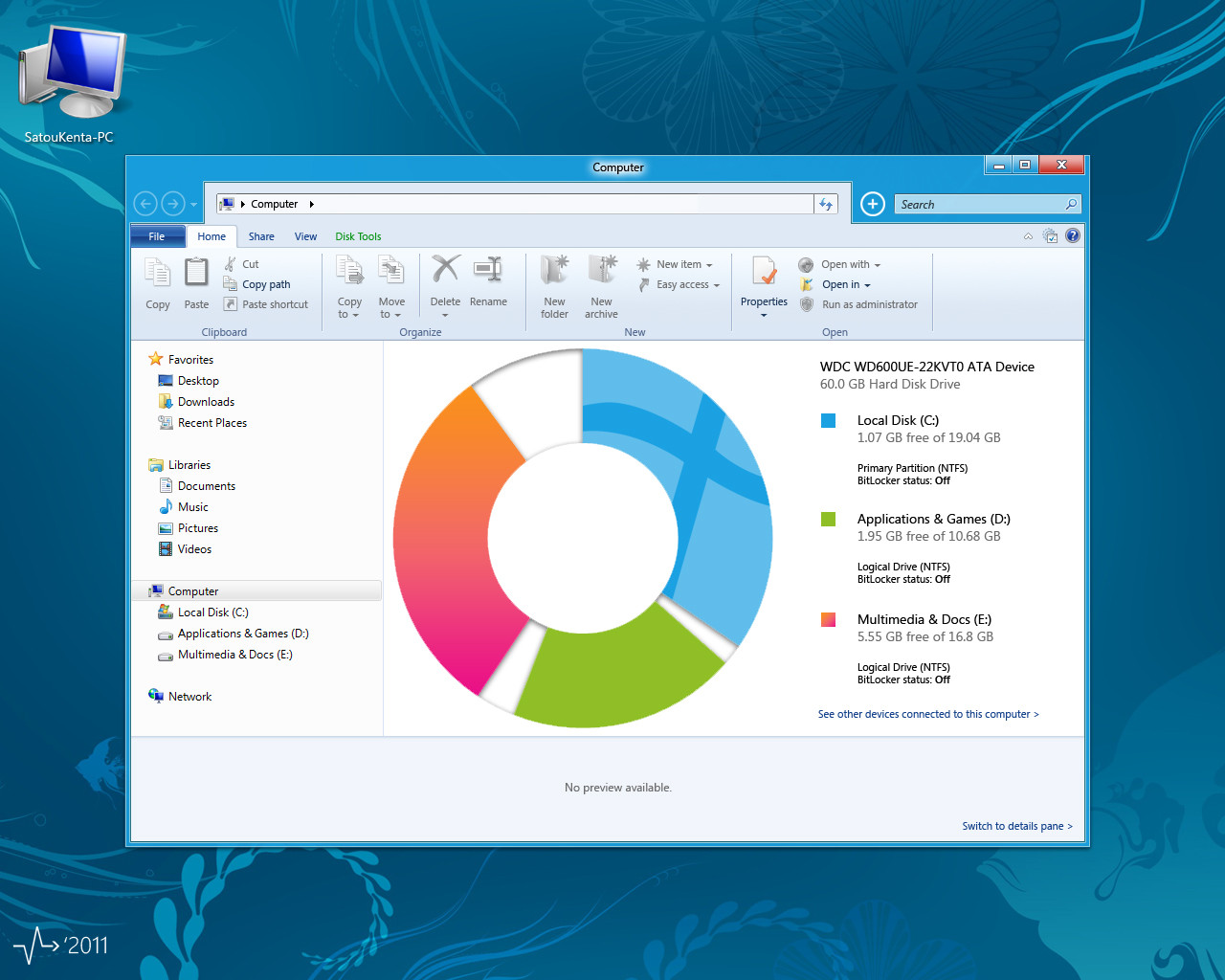Open the File menu tab

pos(157,236)
